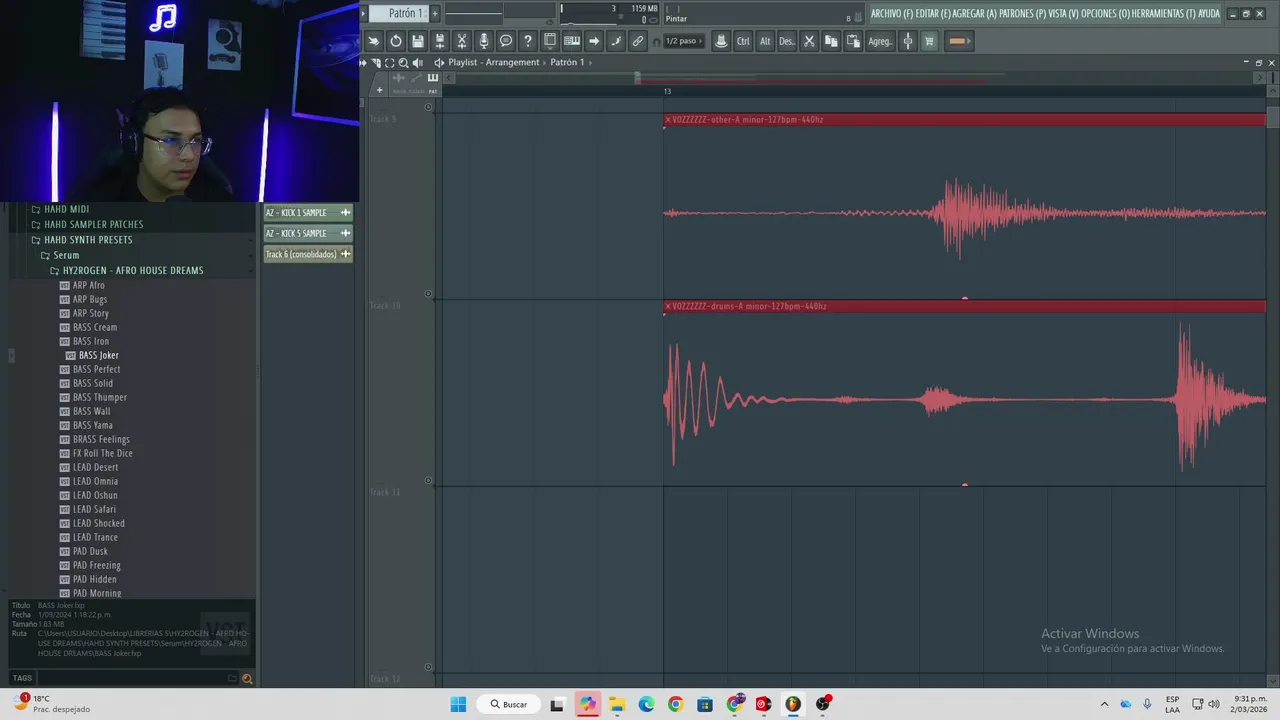Click the save project floppy disk icon

(418, 41)
